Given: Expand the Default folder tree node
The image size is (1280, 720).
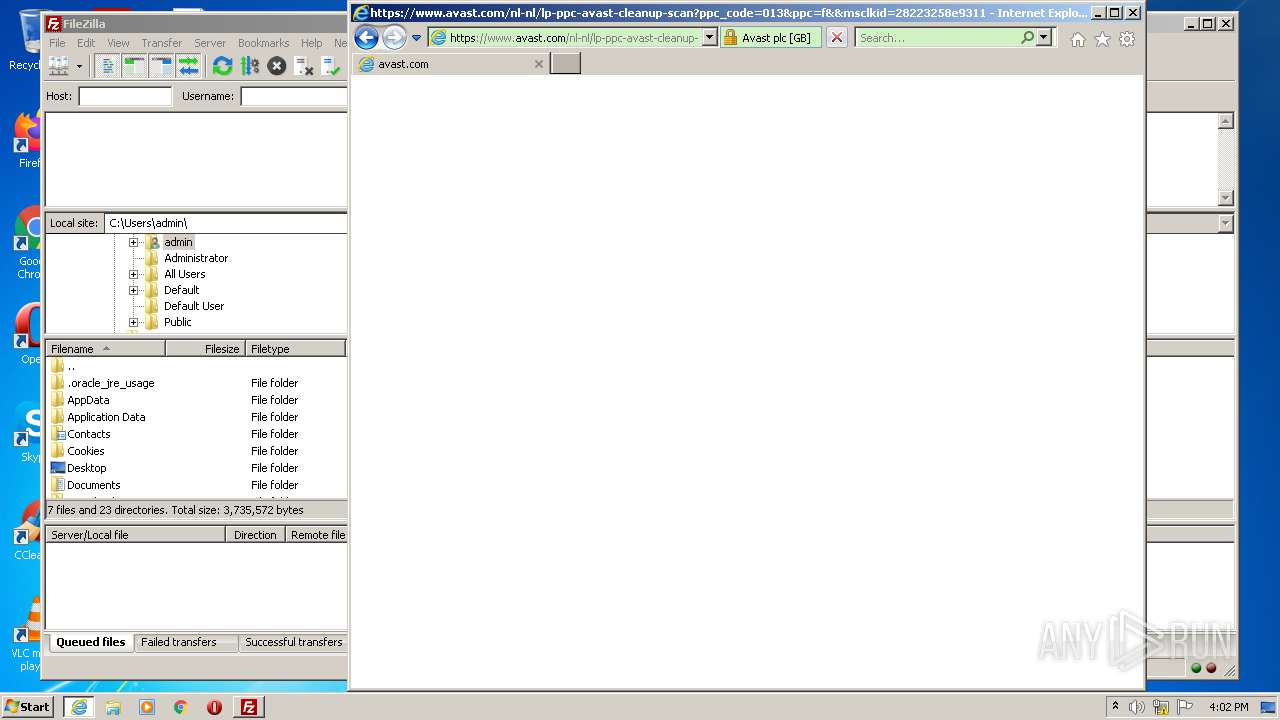Looking at the screenshot, I should point(133,290).
